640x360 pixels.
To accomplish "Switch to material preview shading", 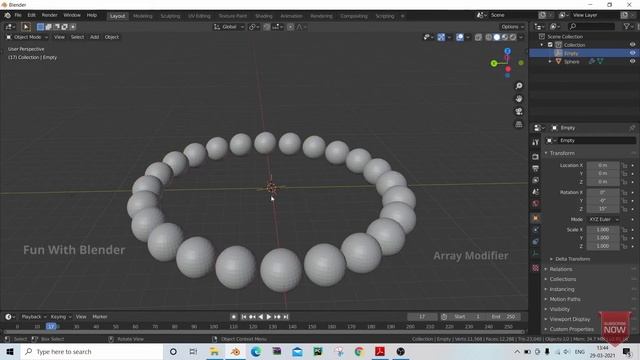I will (x=505, y=37).
